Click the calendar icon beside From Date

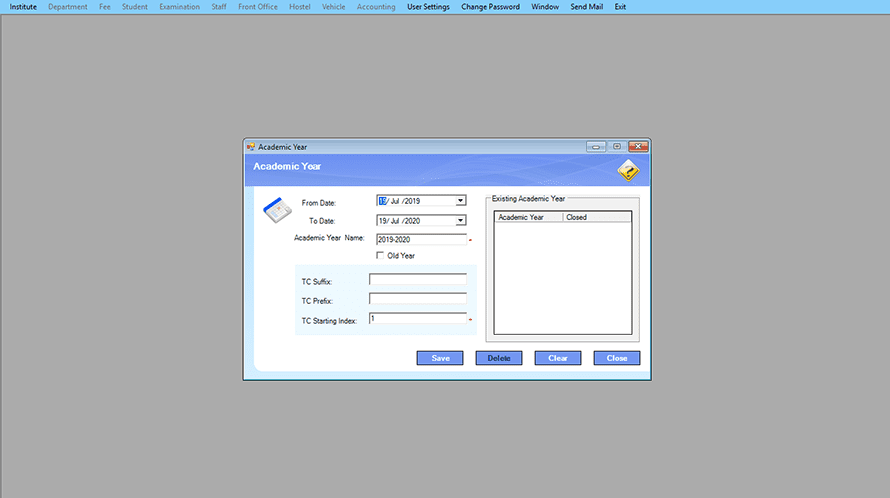277,210
